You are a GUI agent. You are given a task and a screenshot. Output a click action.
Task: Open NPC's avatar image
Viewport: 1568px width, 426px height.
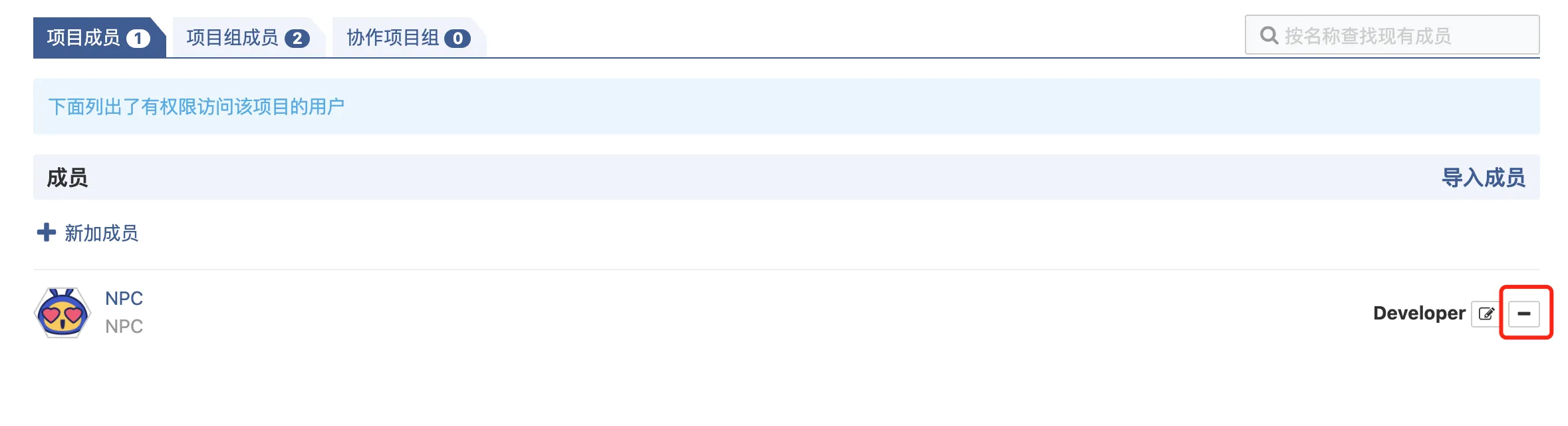[x=63, y=312]
